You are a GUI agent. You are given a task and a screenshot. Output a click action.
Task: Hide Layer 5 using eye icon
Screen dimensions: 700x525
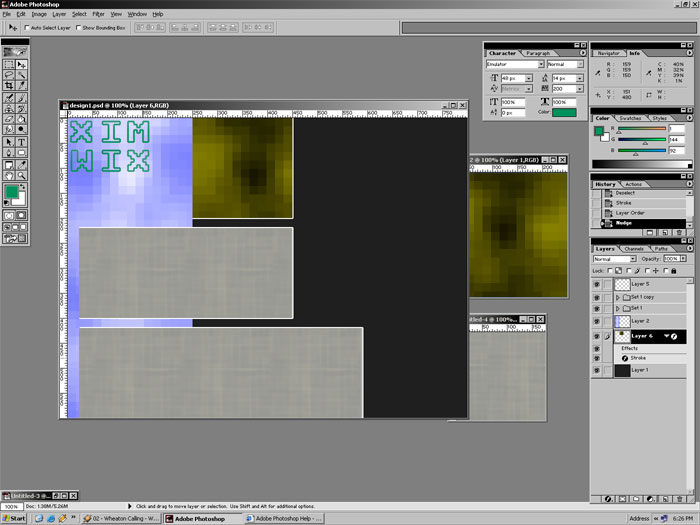(x=597, y=284)
